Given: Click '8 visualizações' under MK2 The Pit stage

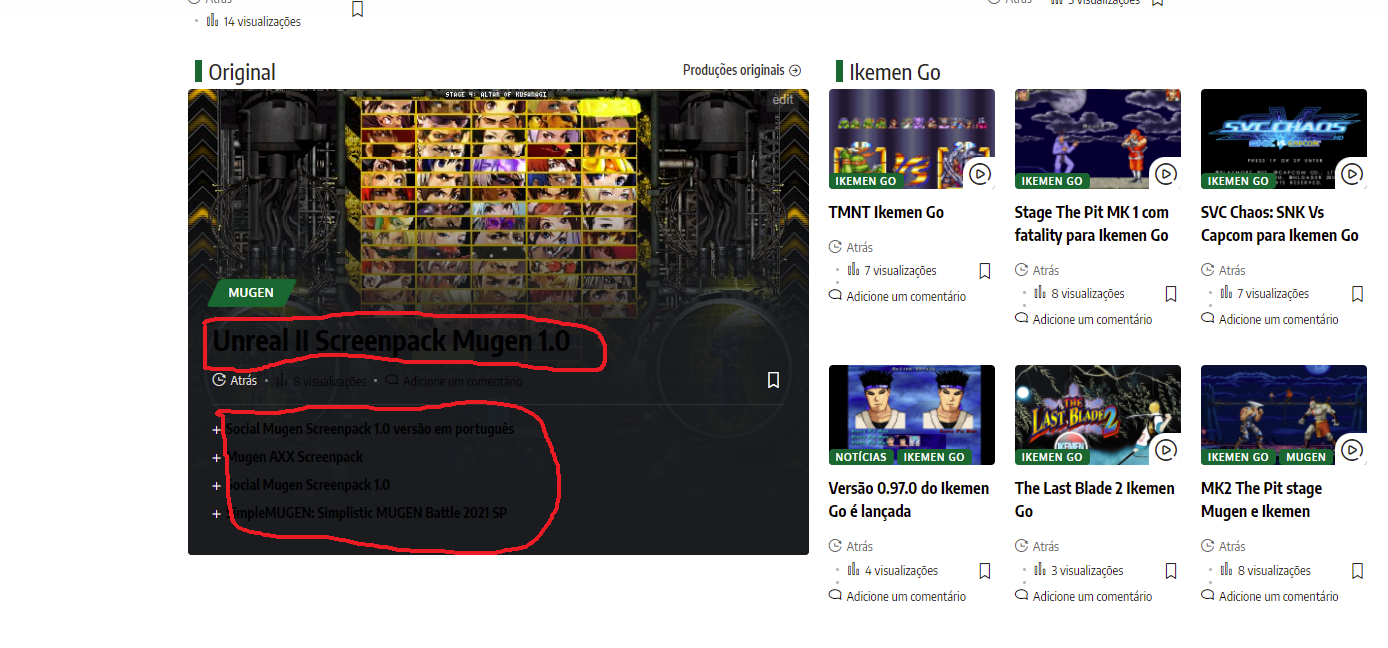Looking at the screenshot, I should click(1264, 570).
